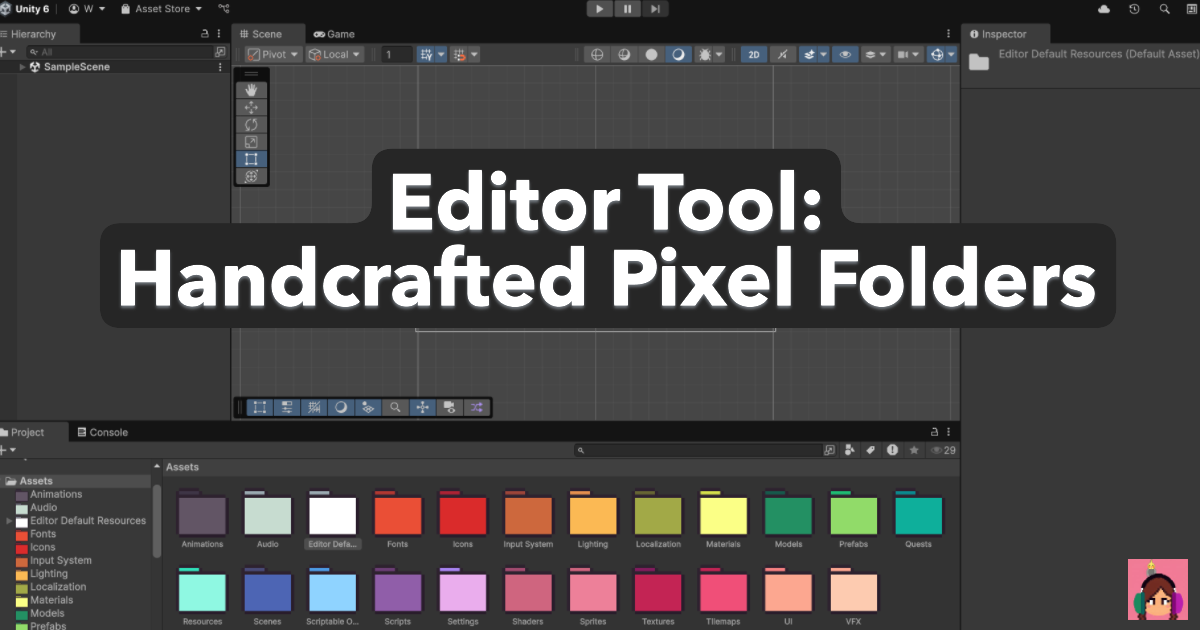Expand Editor Default Resources tree folder
Image resolution: width=1200 pixels, height=630 pixels.
[9, 521]
